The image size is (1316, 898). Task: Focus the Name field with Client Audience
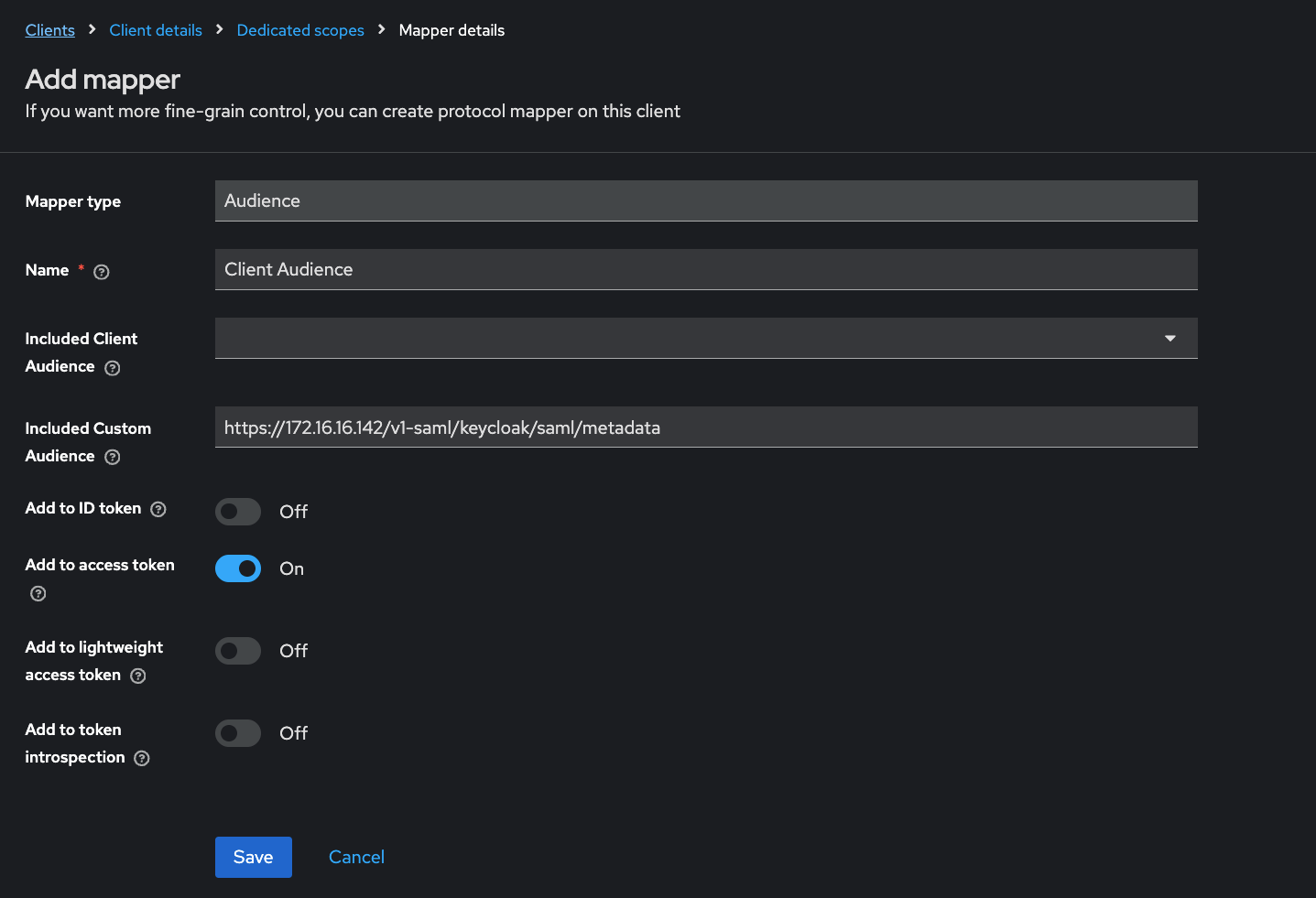click(x=705, y=269)
